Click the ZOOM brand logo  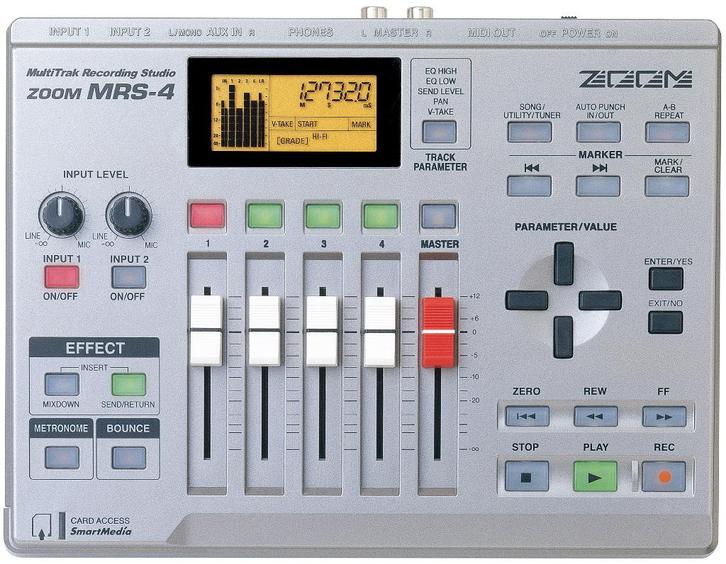pyautogui.click(x=635, y=79)
